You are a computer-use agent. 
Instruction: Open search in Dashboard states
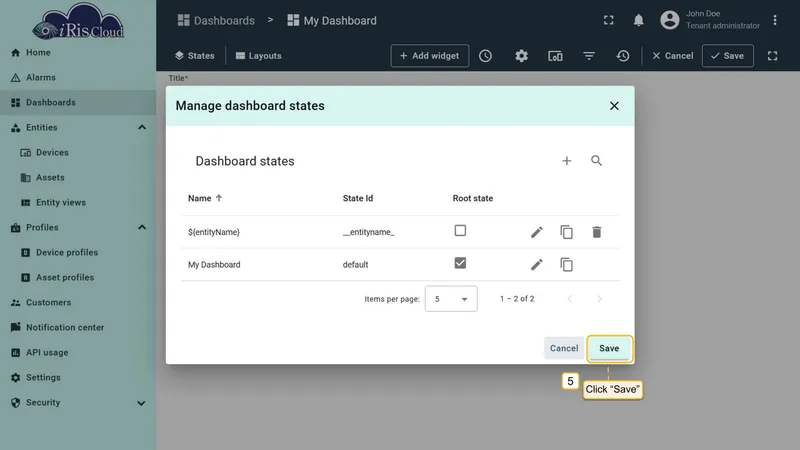pos(596,161)
